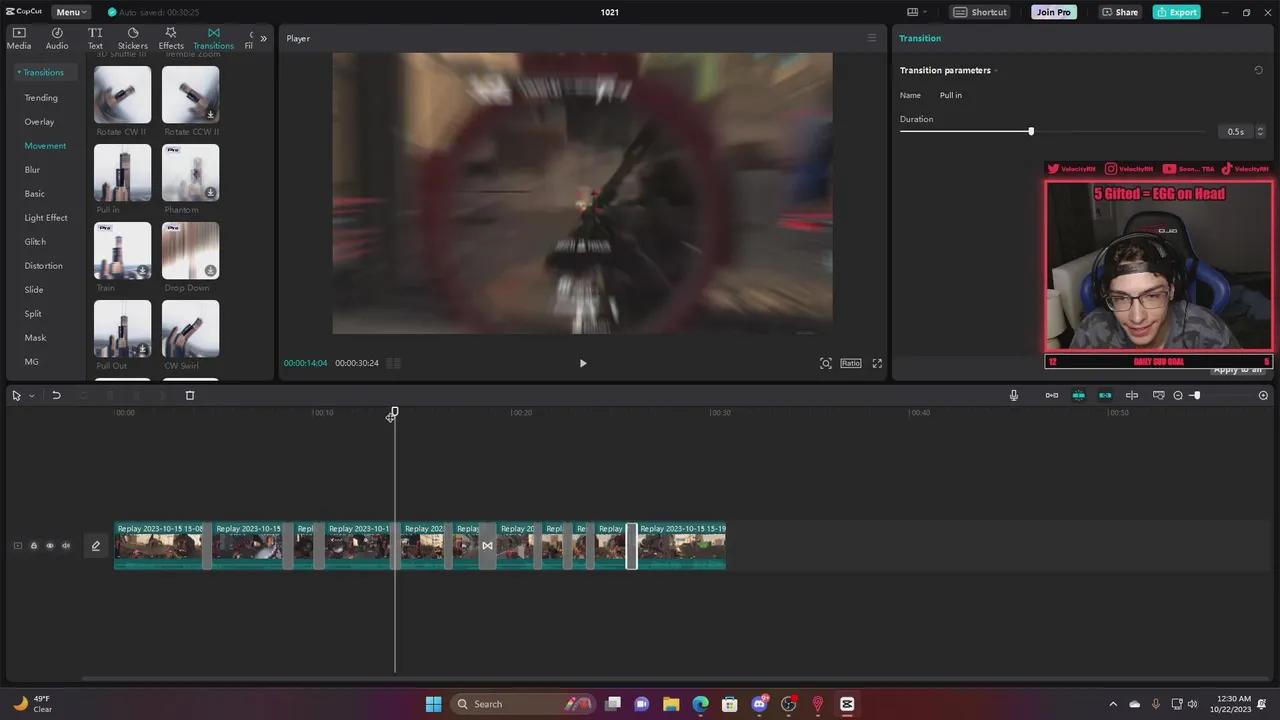Viewport: 1280px width, 720px height.
Task: Select the MG transitions category
Action: (32, 362)
